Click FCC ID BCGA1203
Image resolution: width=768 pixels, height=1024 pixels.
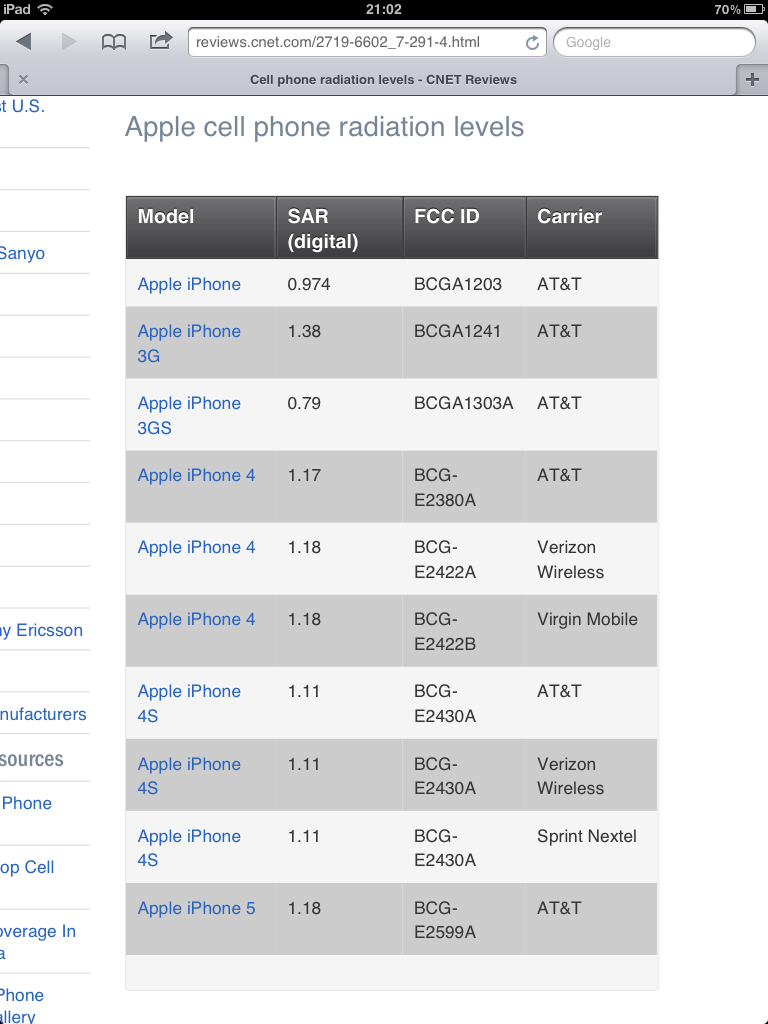click(x=458, y=284)
